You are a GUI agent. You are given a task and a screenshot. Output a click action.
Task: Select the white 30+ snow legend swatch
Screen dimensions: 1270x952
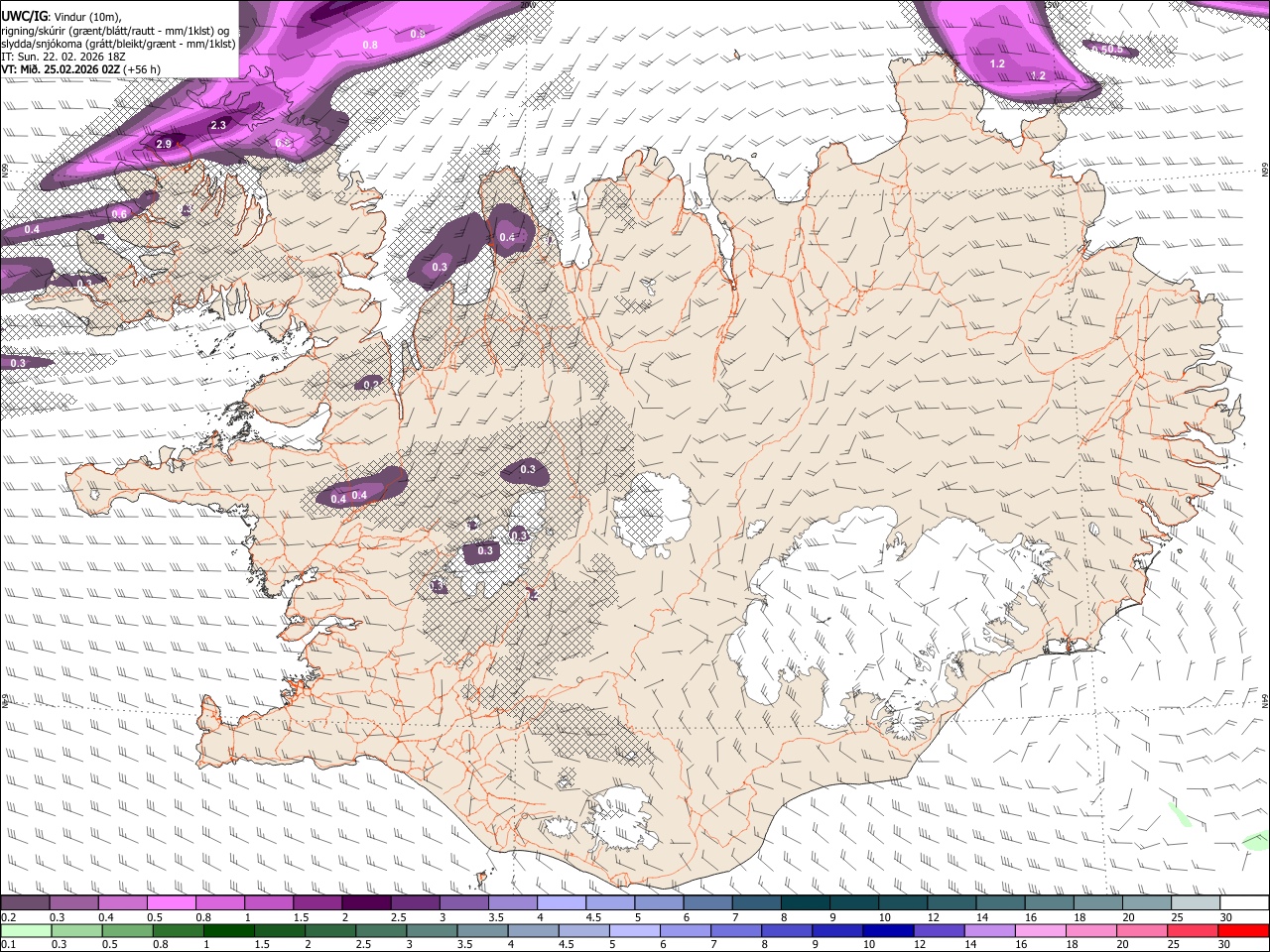(1245, 903)
